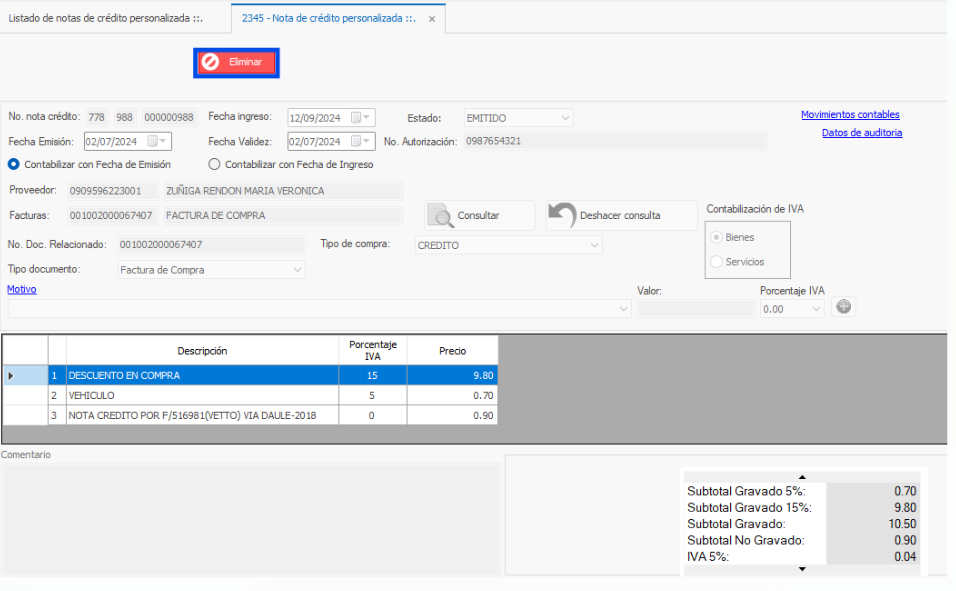The width and height of the screenshot is (956, 591).
Task: Choose the Servicios radio option
Action: coord(716,262)
